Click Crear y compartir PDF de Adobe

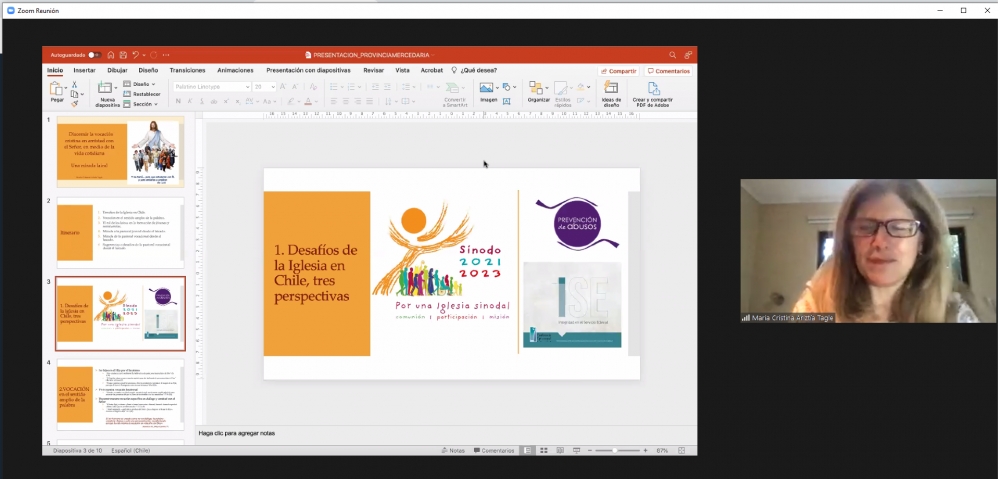[x=653, y=90]
